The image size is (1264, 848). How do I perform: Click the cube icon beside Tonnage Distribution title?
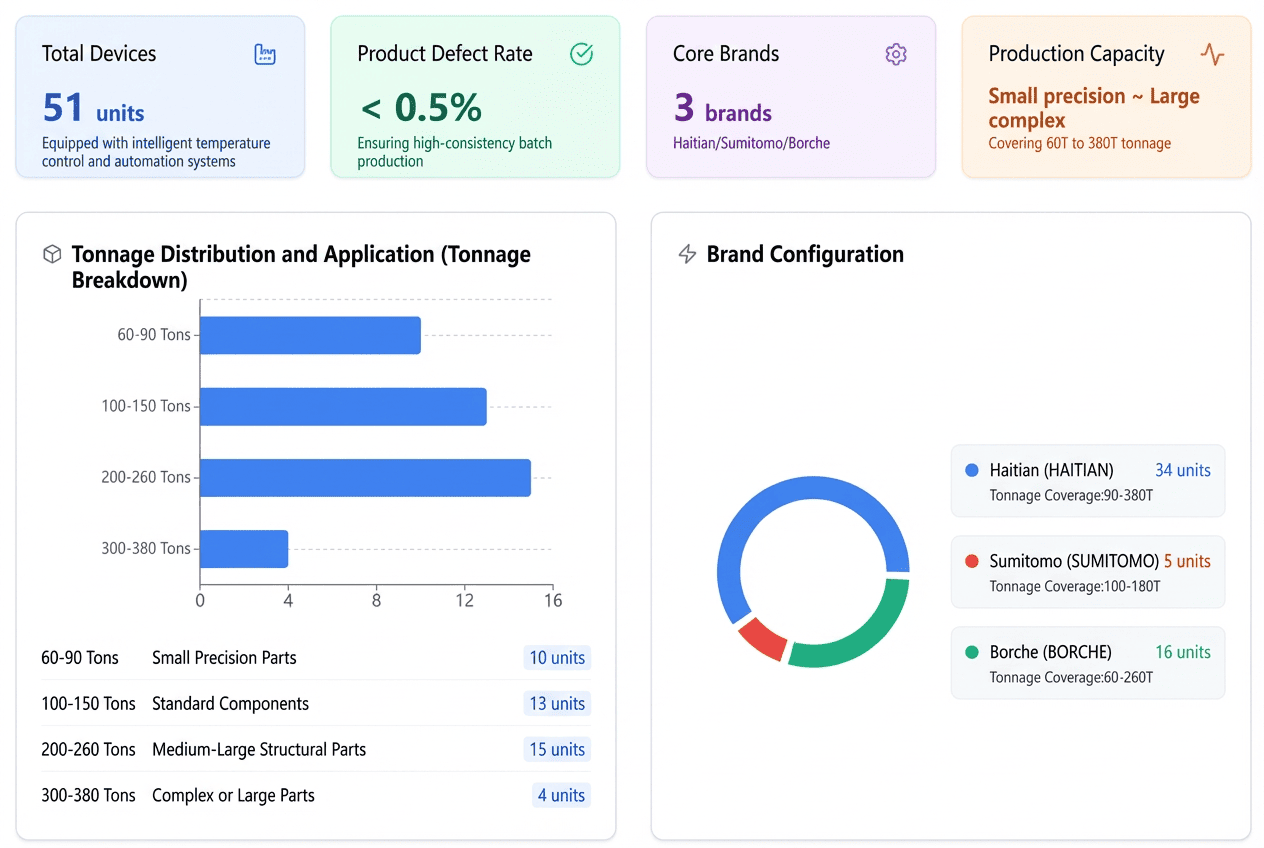[52, 255]
